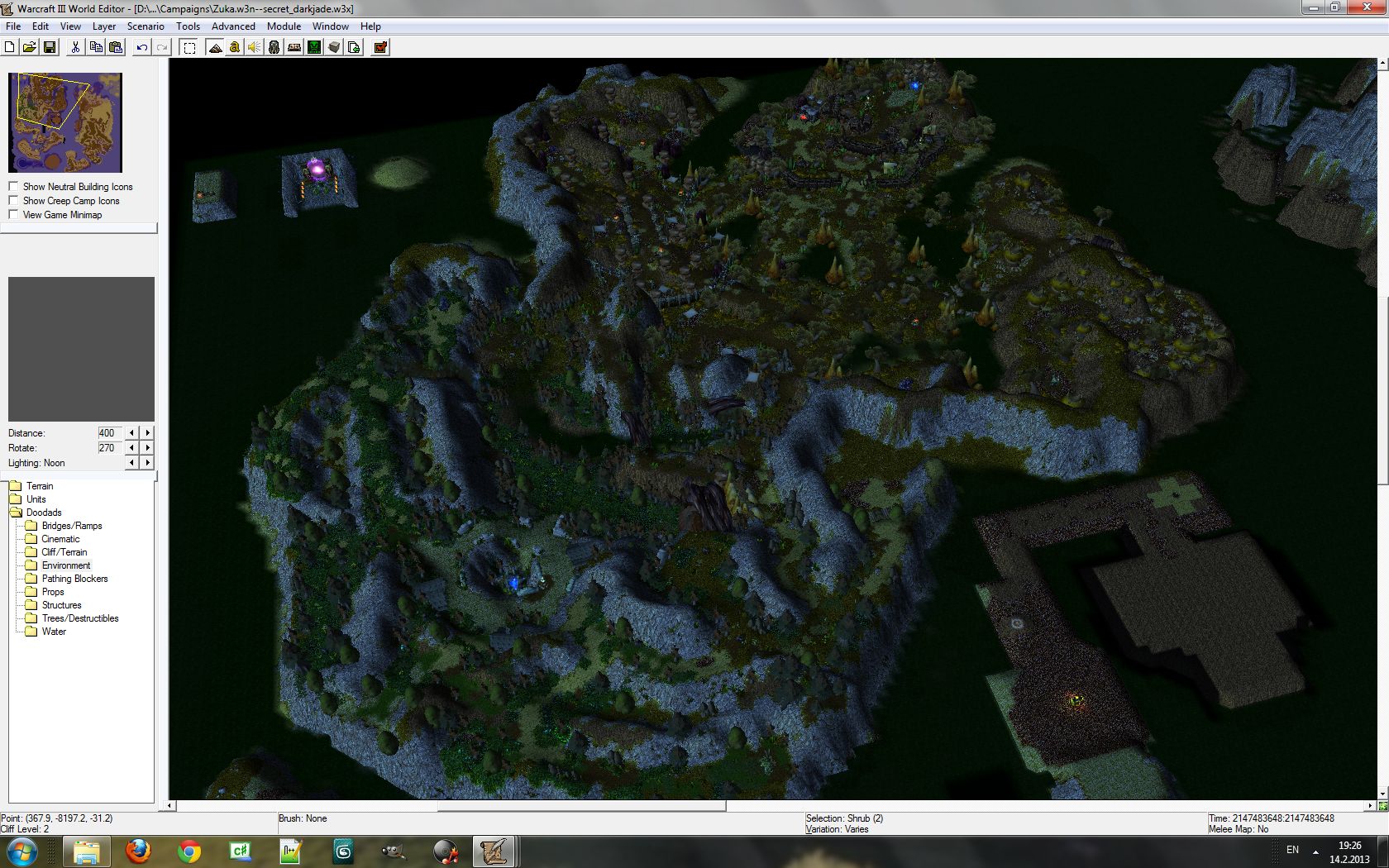This screenshot has height=868, width=1389.
Task: Click the Copy toolbar icon
Action: click(96, 47)
